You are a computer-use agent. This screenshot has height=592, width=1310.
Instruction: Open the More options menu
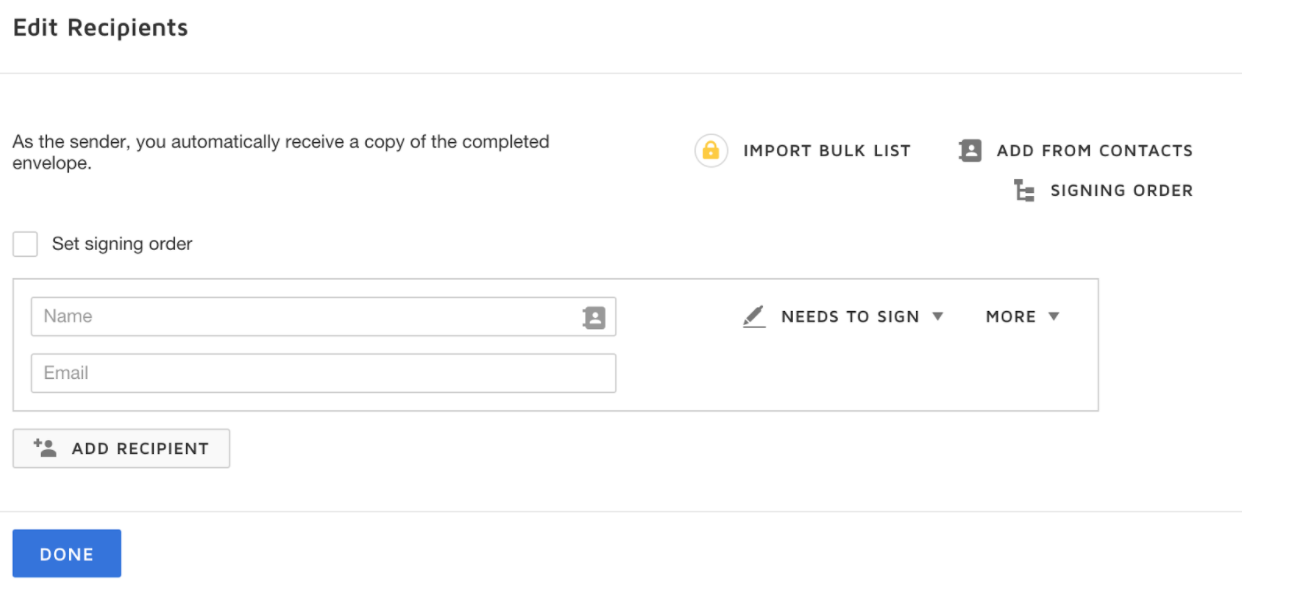click(1023, 317)
